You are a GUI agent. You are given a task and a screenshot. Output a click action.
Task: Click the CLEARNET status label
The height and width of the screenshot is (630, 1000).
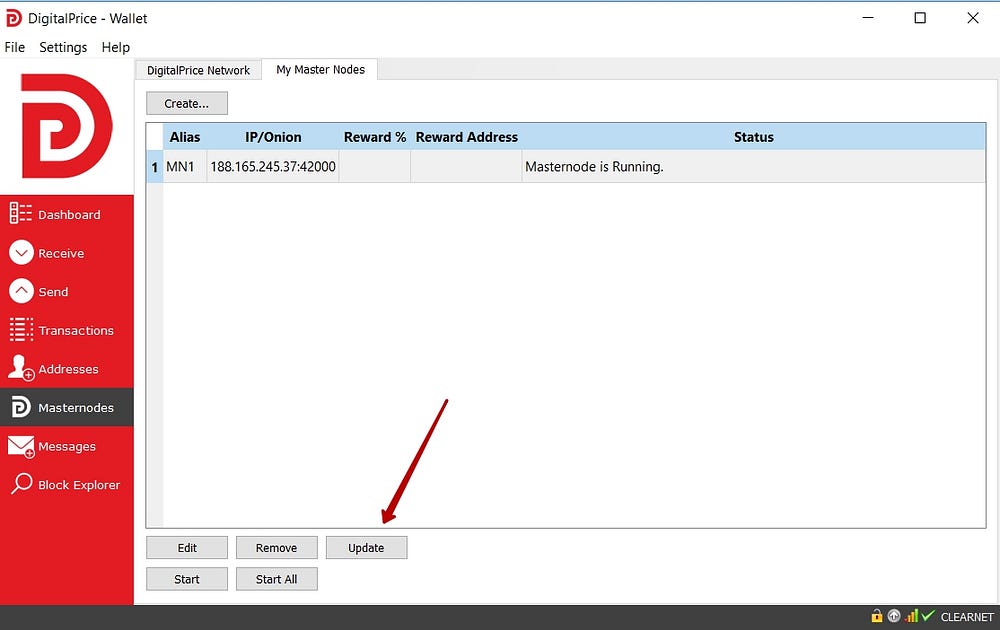point(967,617)
